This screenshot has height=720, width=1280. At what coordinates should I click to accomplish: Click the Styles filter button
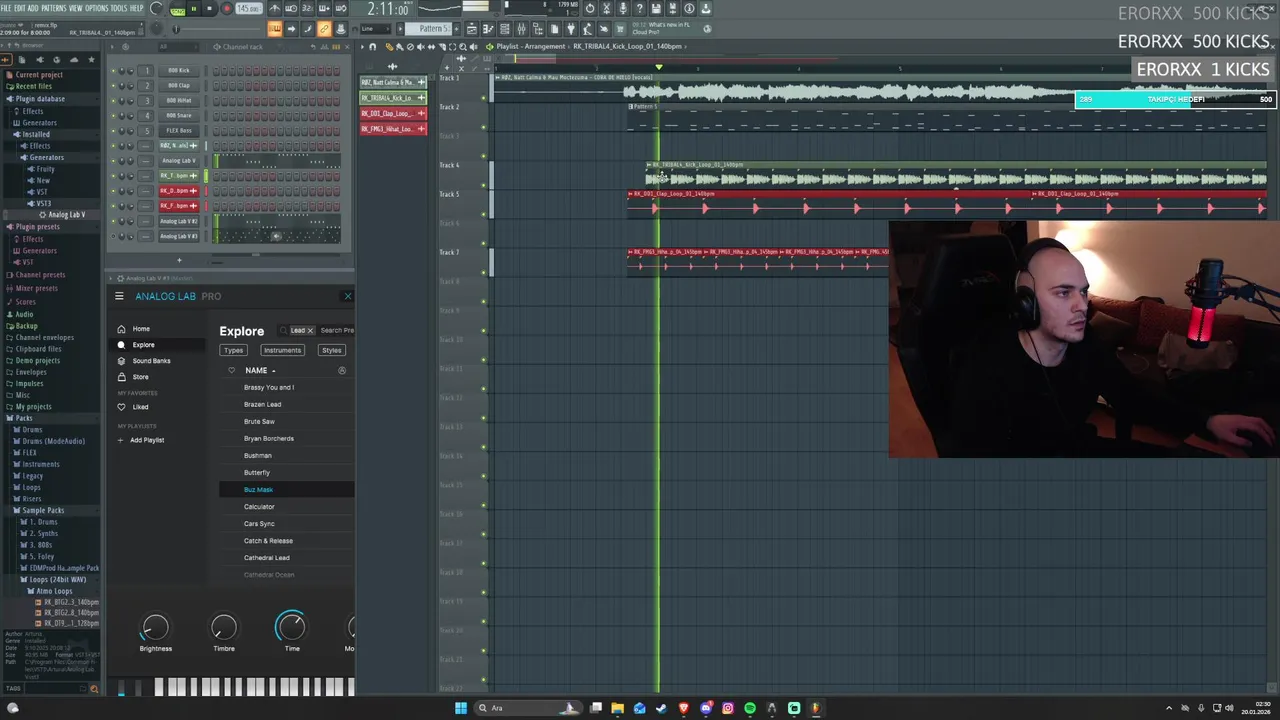click(x=331, y=350)
